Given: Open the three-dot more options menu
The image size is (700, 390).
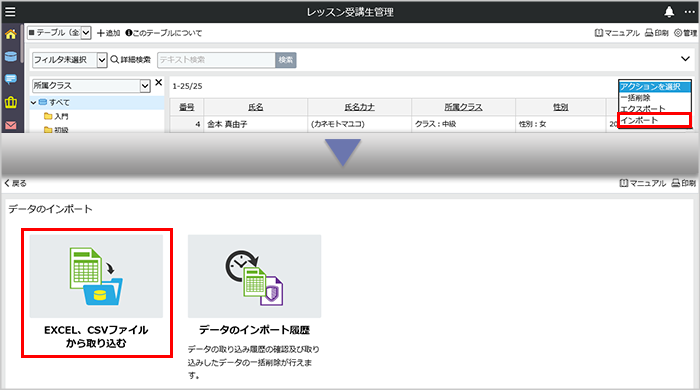Looking at the screenshot, I should 689,12.
